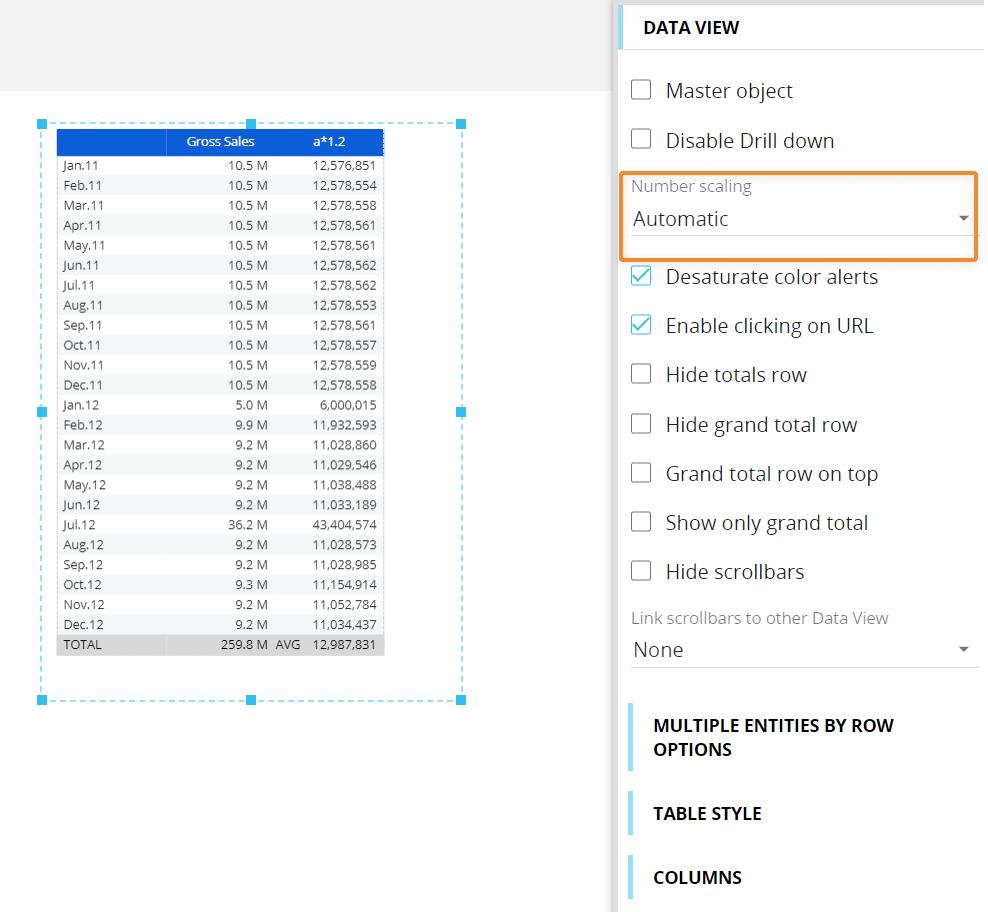Uncheck Desaturate color alerts
The width and height of the screenshot is (988, 912).
(641, 275)
